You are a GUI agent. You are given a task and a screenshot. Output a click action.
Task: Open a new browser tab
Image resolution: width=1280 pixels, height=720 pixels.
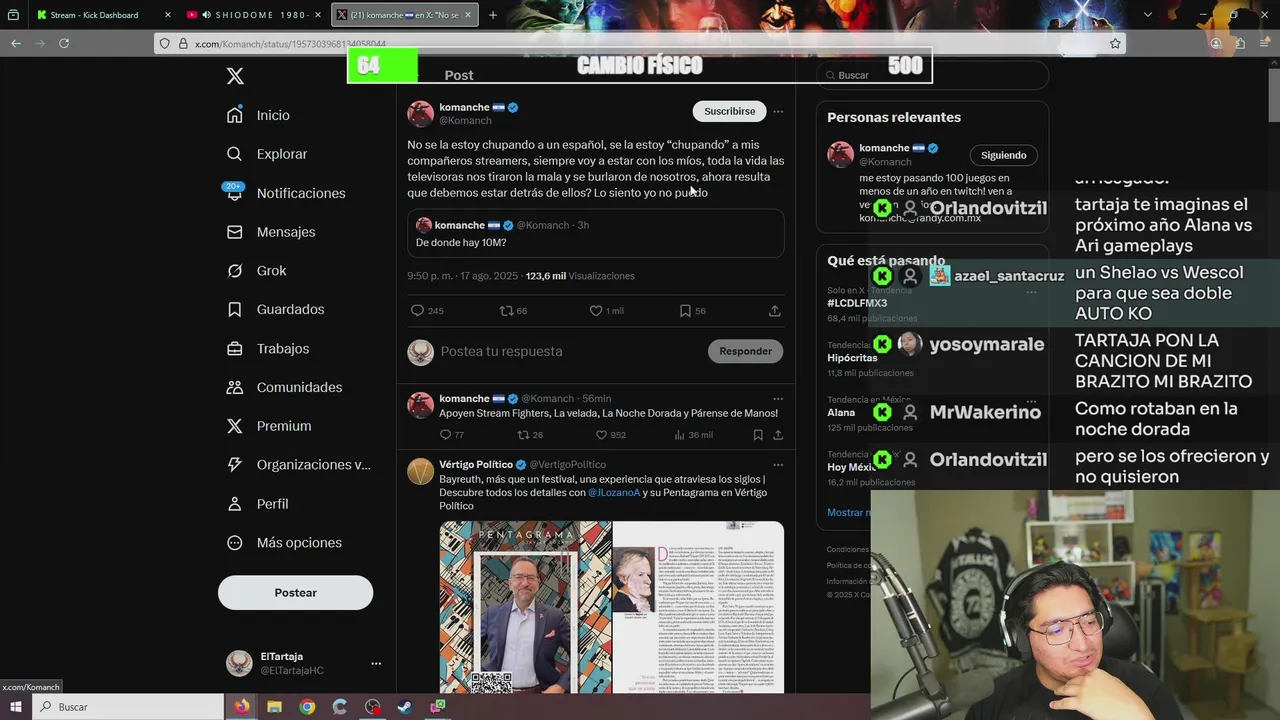click(492, 15)
